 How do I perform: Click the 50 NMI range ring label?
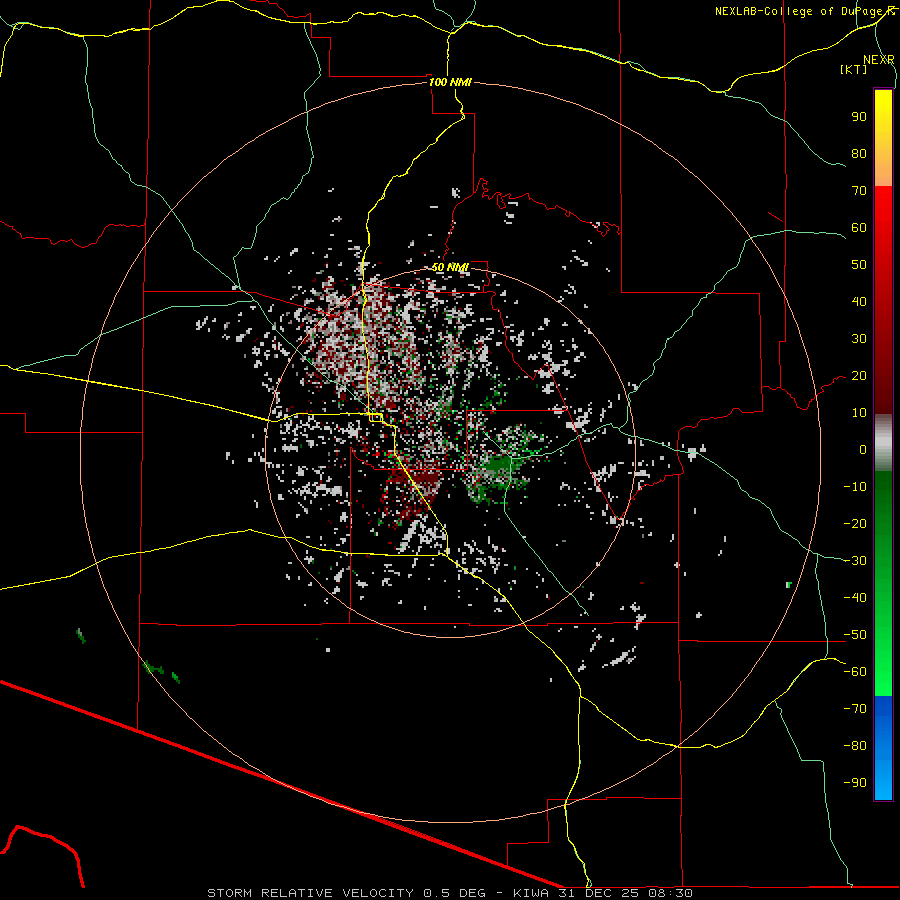[450, 267]
